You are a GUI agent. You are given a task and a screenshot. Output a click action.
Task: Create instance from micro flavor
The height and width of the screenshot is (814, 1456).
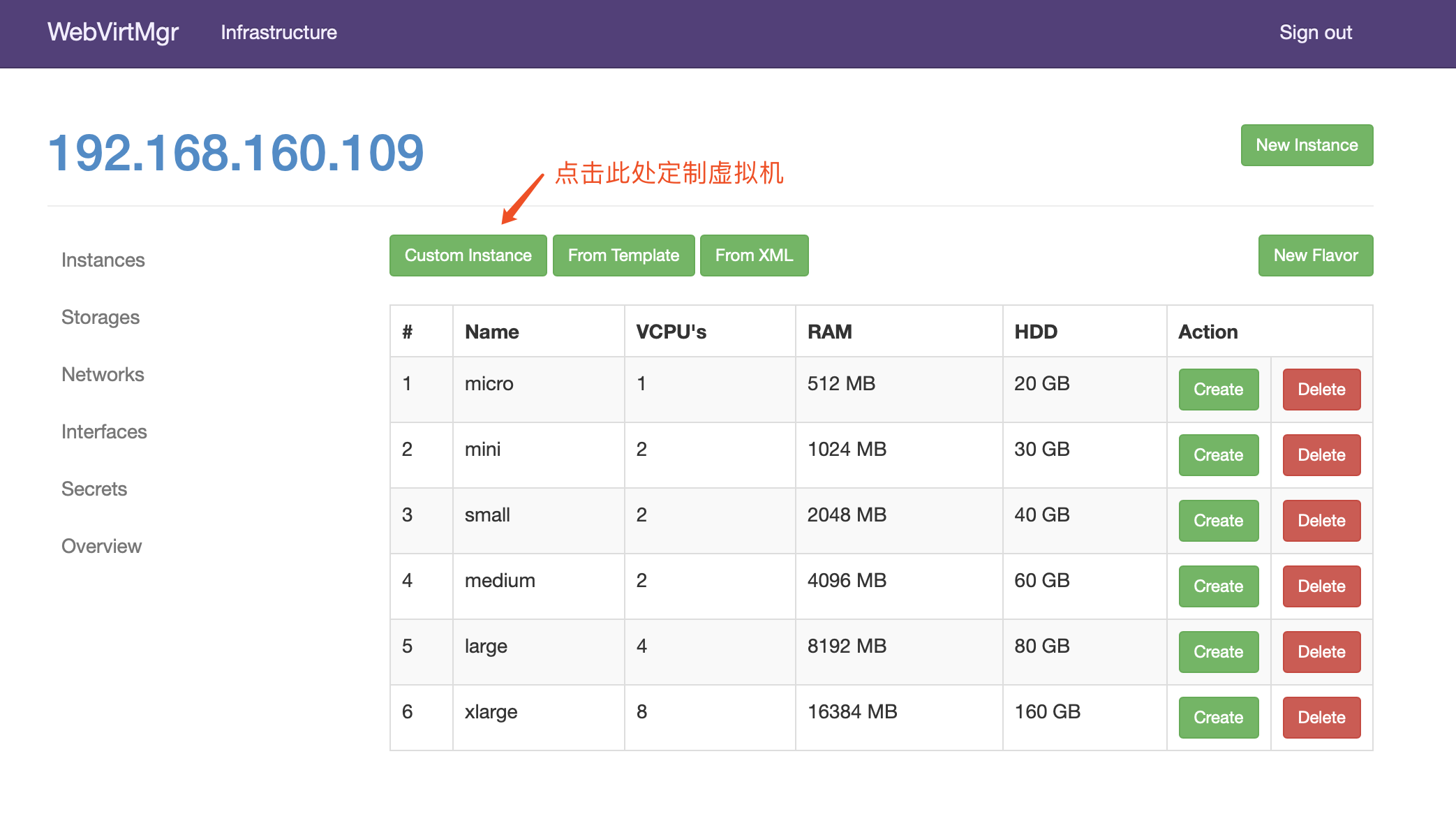(x=1218, y=390)
